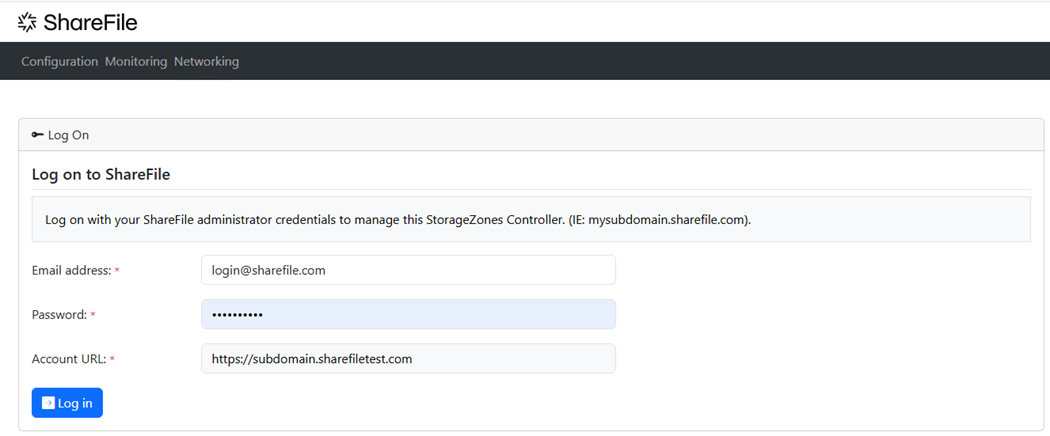Image resolution: width=1050 pixels, height=436 pixels.
Task: Click the 'Log On' panel header text
Action: pyautogui.click(x=68, y=135)
